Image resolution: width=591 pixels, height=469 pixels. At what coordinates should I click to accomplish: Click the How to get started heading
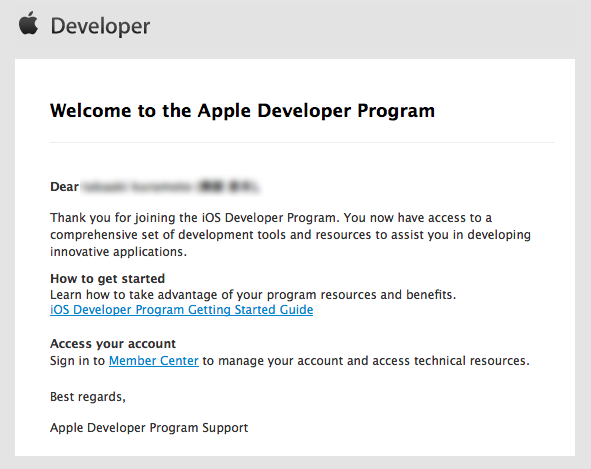(x=107, y=279)
